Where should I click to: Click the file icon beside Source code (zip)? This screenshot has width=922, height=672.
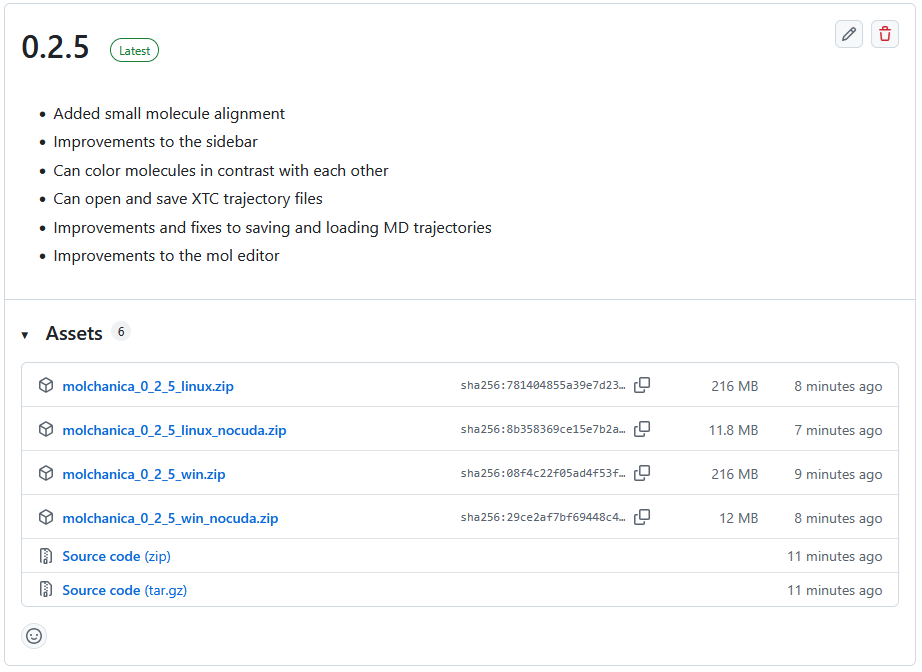[45, 555]
